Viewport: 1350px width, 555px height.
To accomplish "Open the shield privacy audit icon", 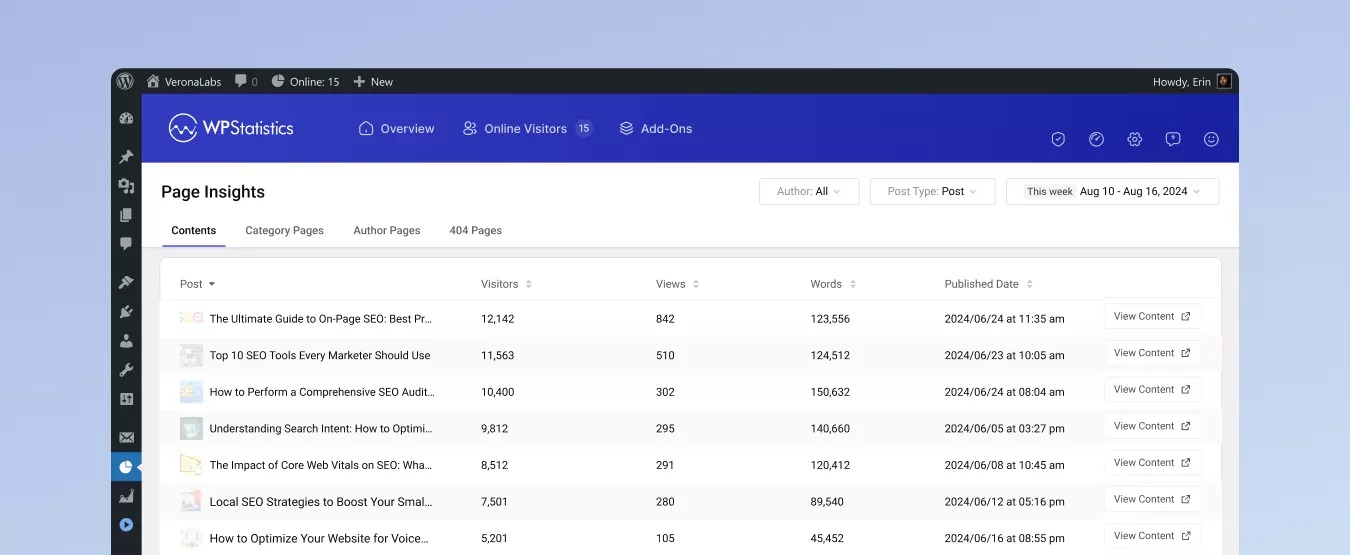I will [x=1058, y=140].
